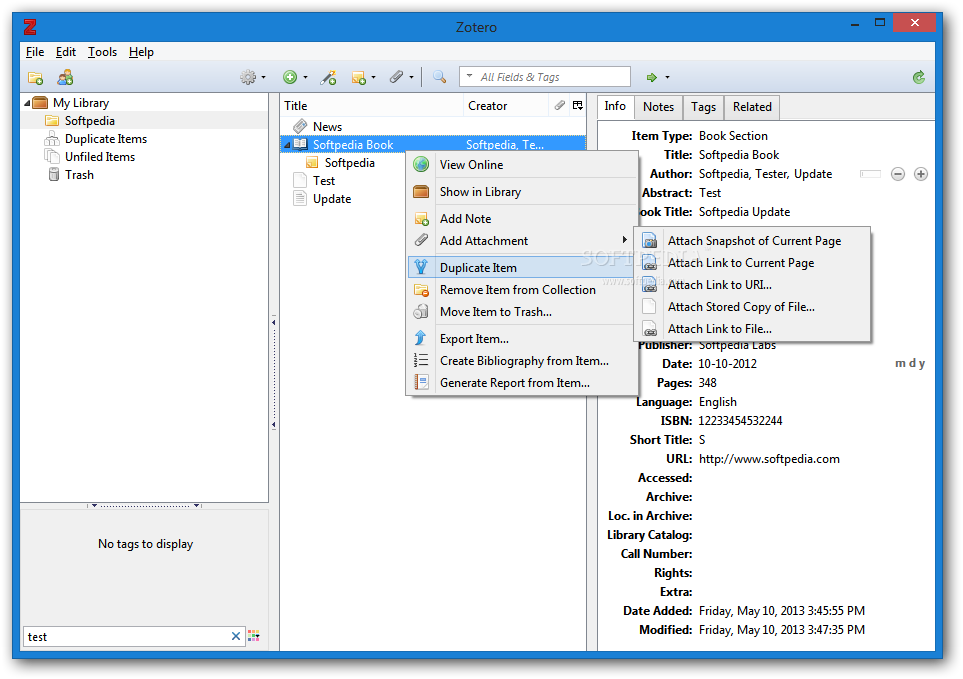The image size is (963, 679).
Task: Click the green Locate arrow icon
Action: coord(652,77)
